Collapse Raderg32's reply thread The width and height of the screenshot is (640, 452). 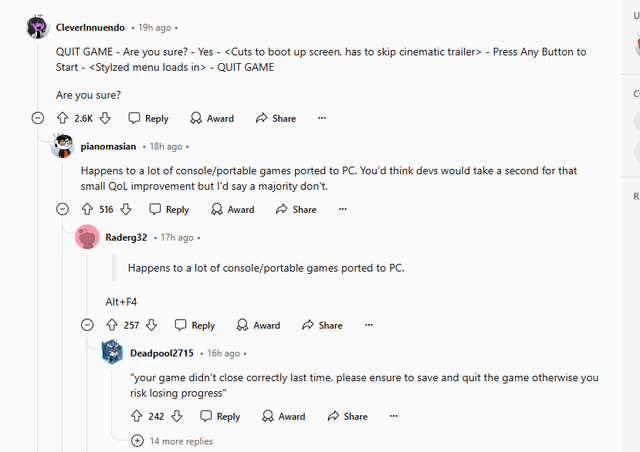[x=86, y=325]
